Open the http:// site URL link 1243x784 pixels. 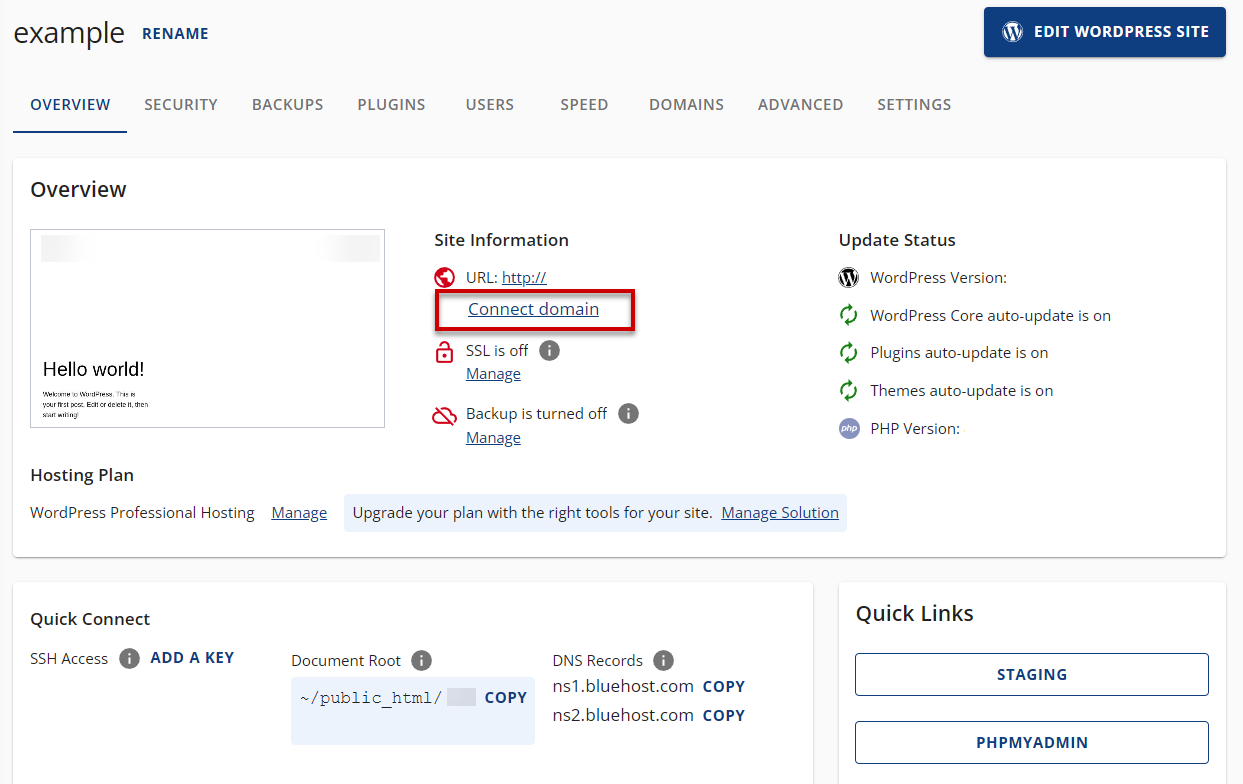(524, 278)
